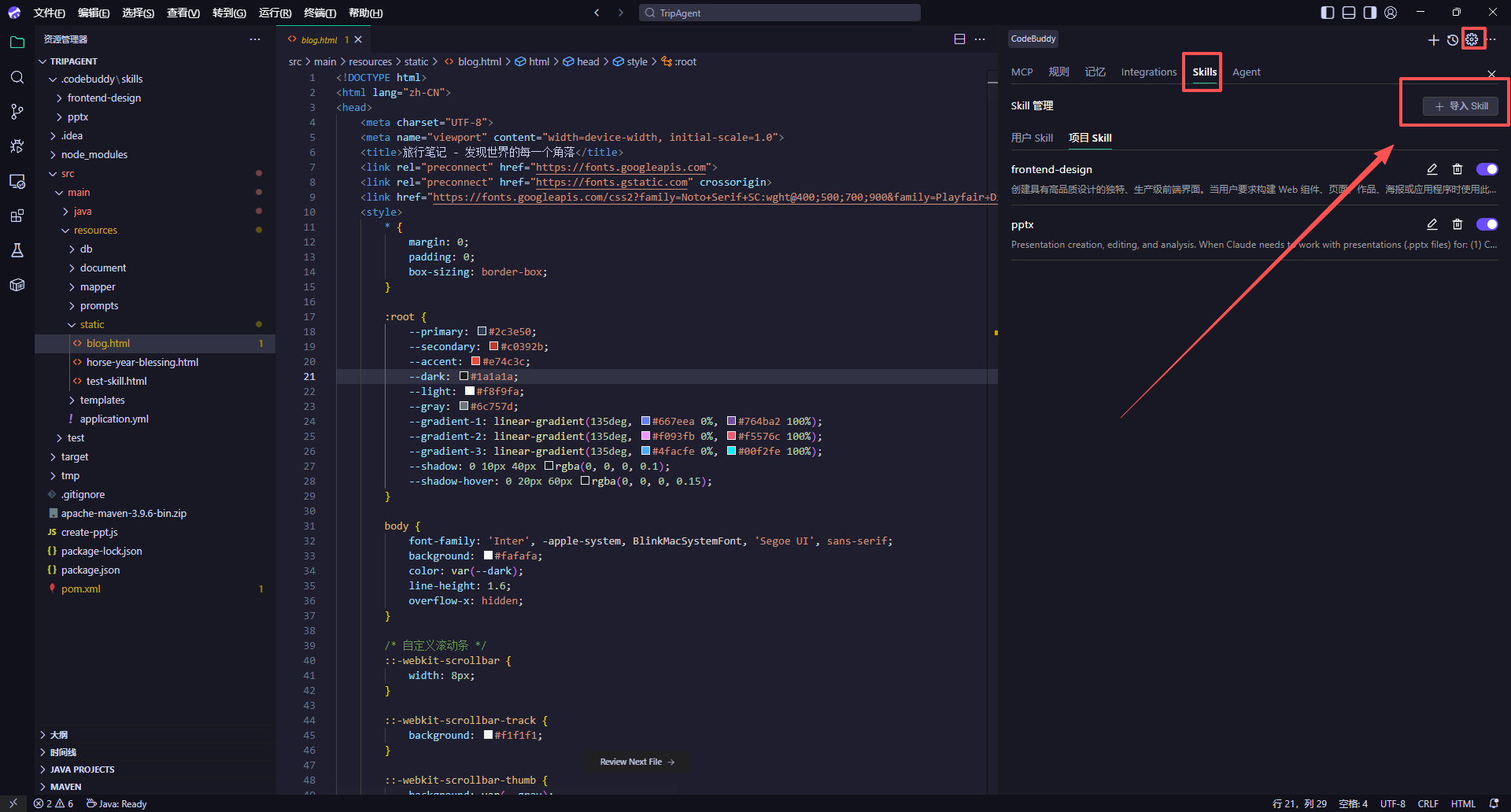
Task: Edit the frontend-design skill
Action: (x=1432, y=169)
